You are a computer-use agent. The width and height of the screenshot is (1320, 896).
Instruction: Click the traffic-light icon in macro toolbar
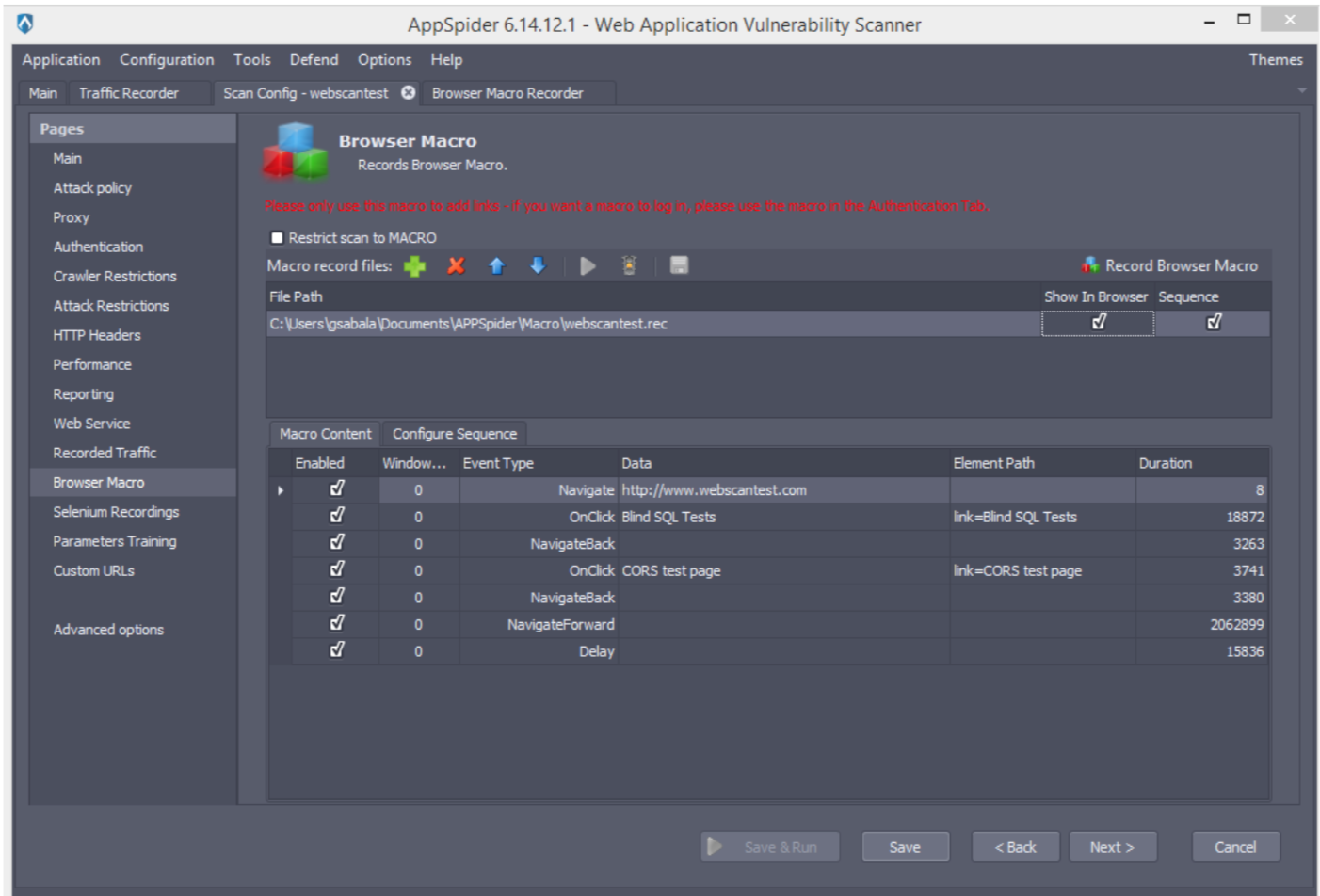pos(629,266)
